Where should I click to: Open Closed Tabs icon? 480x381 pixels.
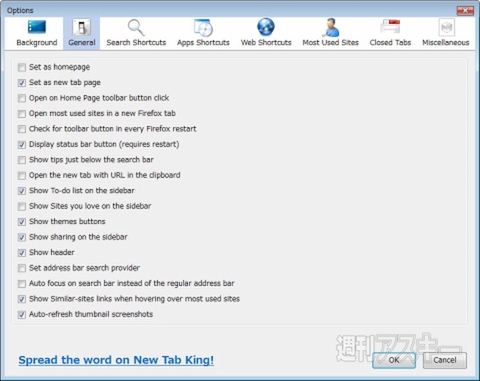(x=390, y=27)
